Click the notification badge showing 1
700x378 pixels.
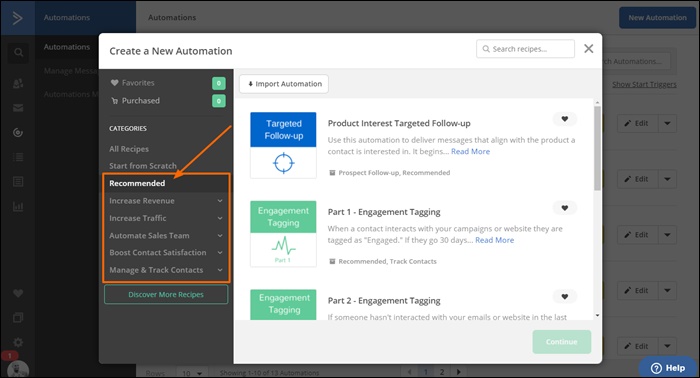(9, 356)
